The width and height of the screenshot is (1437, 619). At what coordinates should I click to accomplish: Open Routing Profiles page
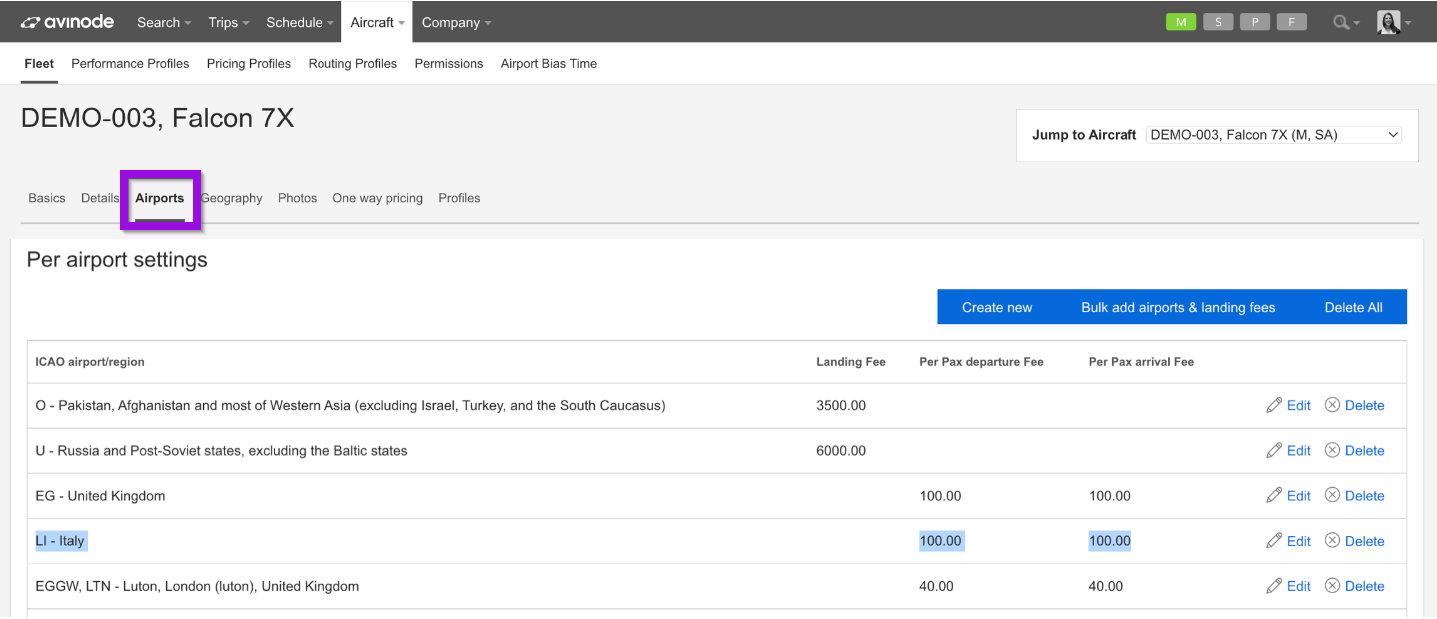(x=353, y=63)
